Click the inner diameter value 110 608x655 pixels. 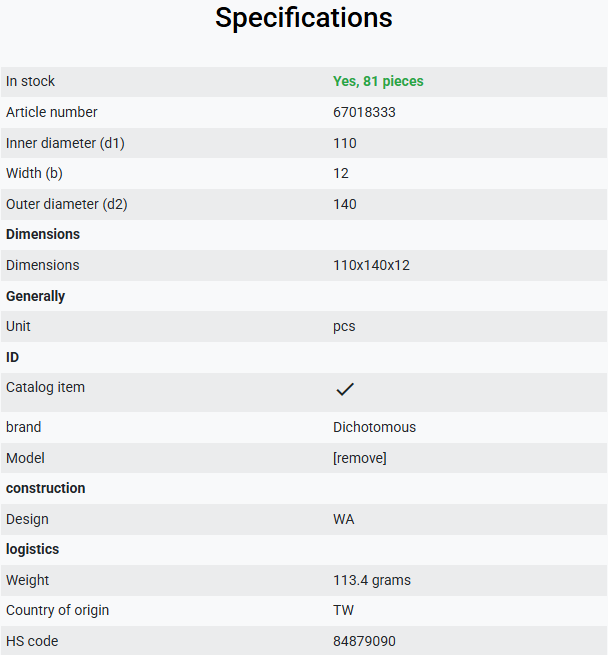[x=345, y=143]
